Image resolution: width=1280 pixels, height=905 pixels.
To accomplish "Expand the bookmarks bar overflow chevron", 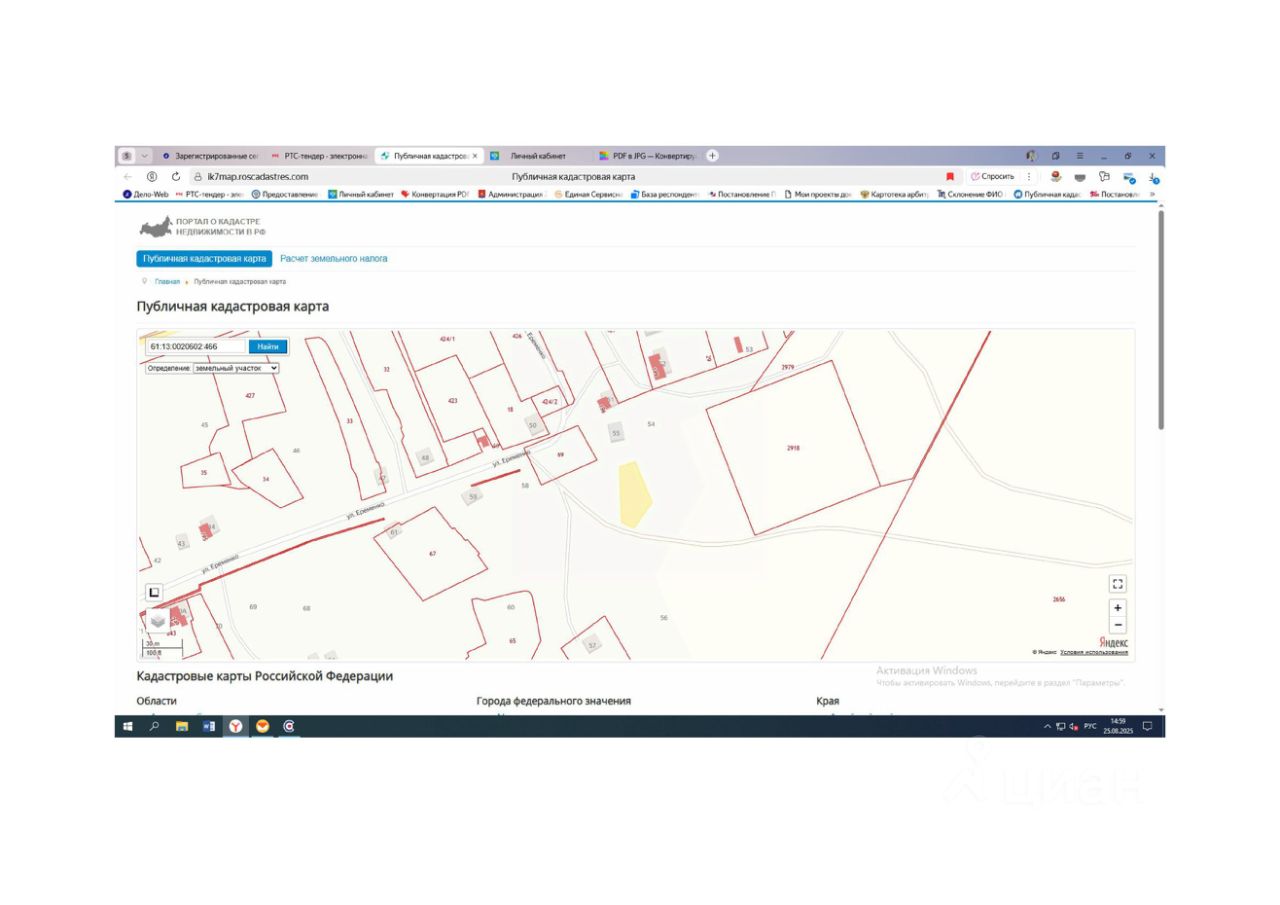I will [x=1153, y=194].
